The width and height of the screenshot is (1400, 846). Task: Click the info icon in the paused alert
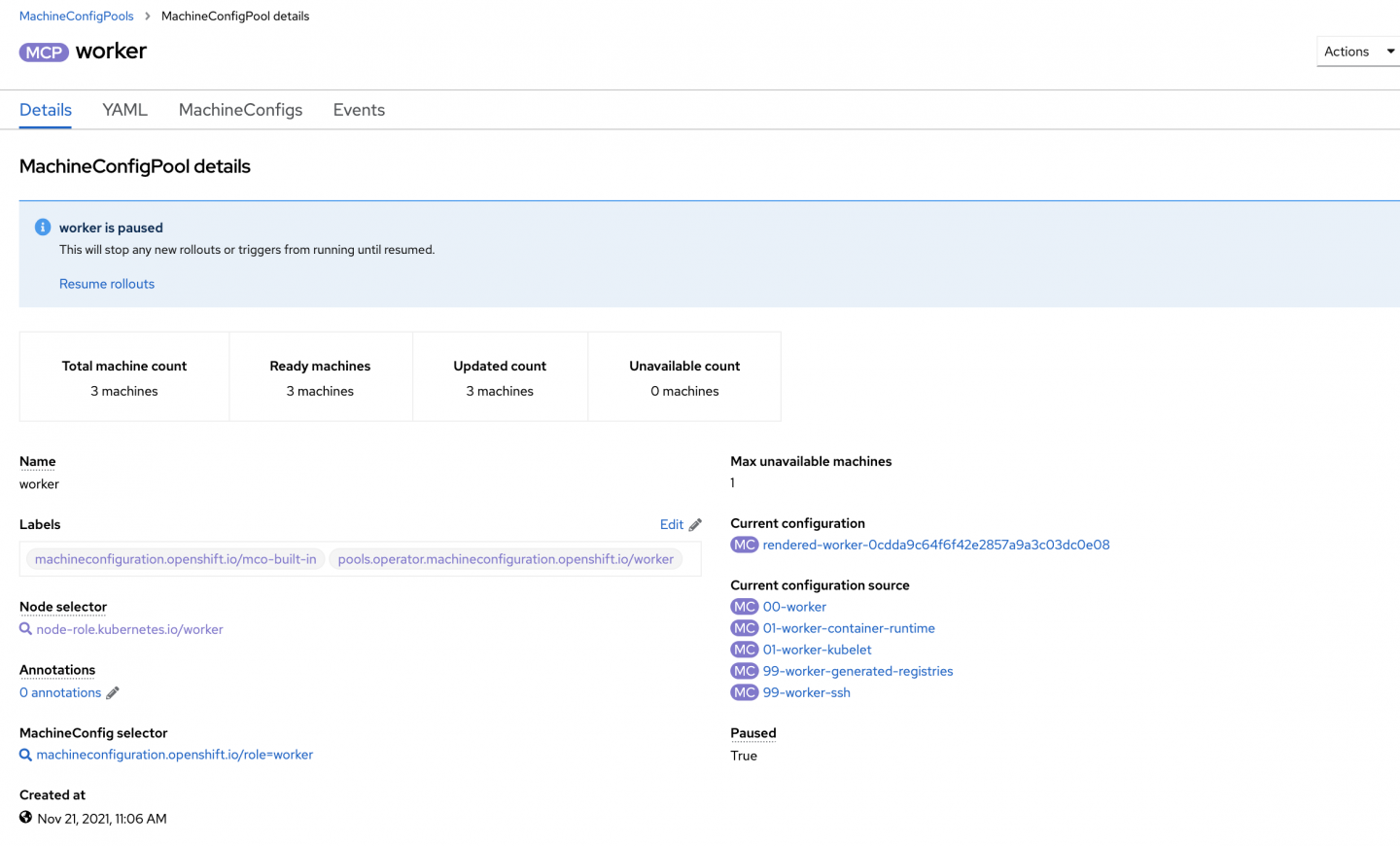43,228
